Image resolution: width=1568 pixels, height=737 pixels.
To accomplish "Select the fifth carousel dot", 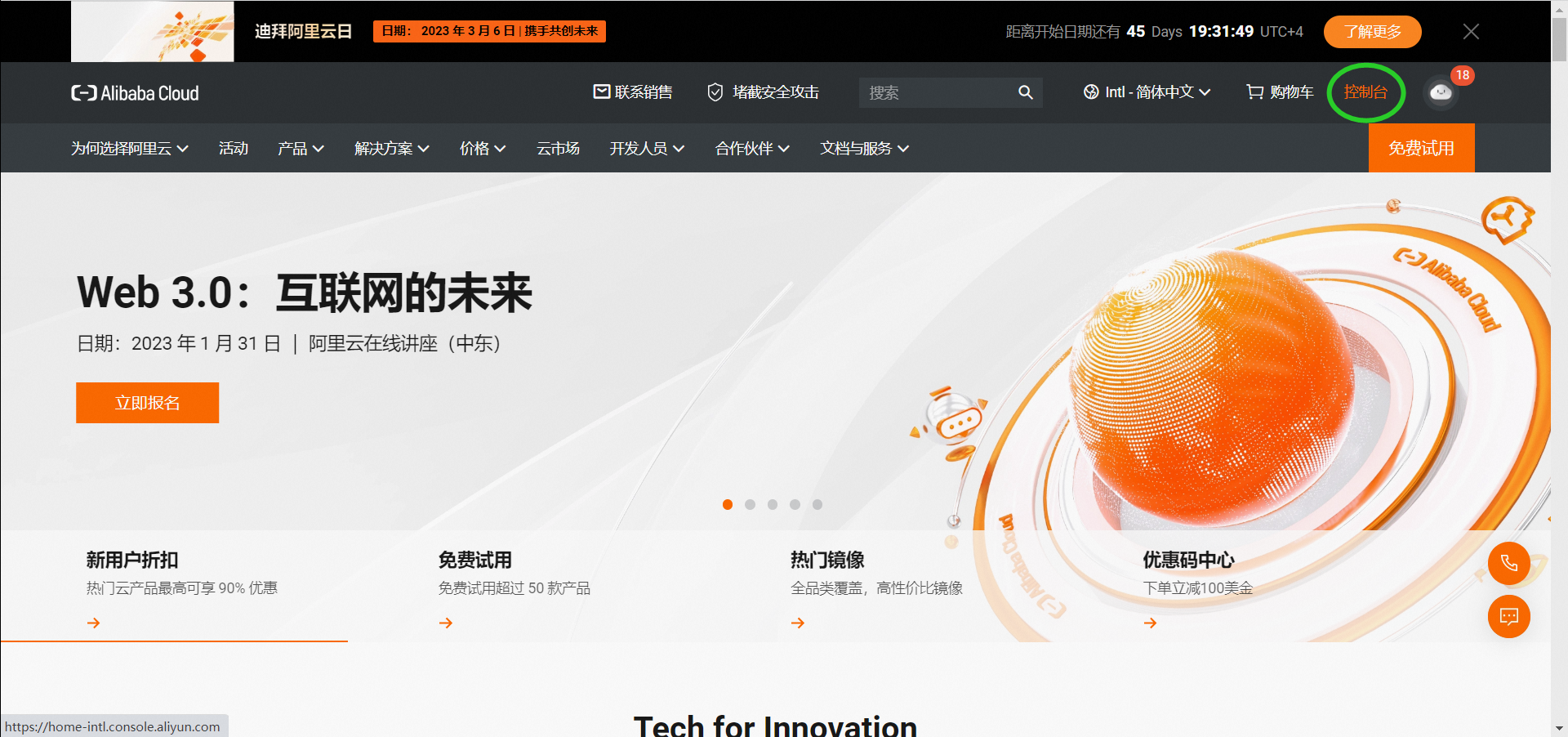I will (817, 504).
